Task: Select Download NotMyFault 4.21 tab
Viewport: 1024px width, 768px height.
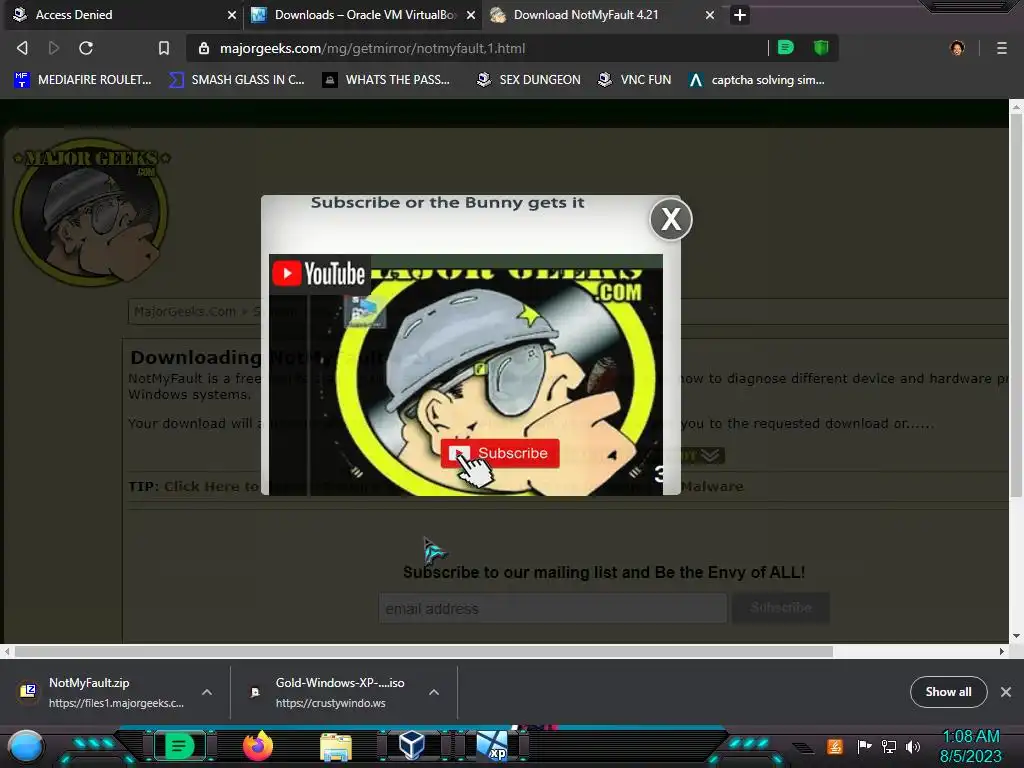Action: pyautogui.click(x=601, y=14)
